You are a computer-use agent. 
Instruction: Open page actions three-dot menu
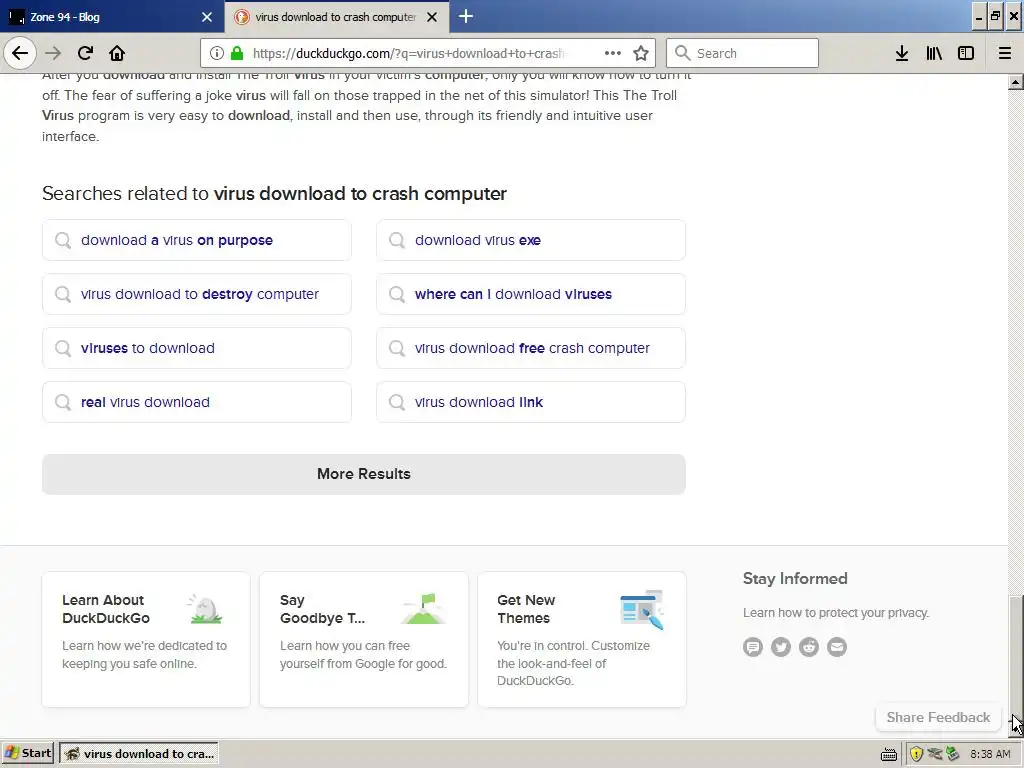pos(613,53)
